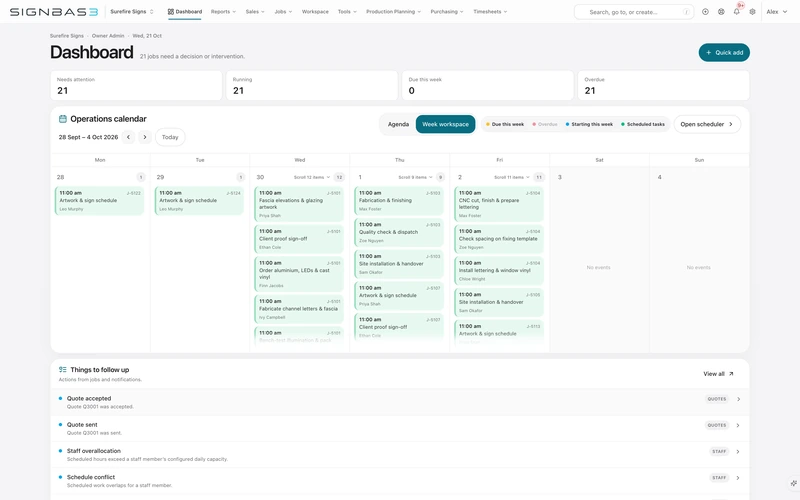Expand the Reports menu
This screenshot has width=800, height=500.
pyautogui.click(x=223, y=12)
